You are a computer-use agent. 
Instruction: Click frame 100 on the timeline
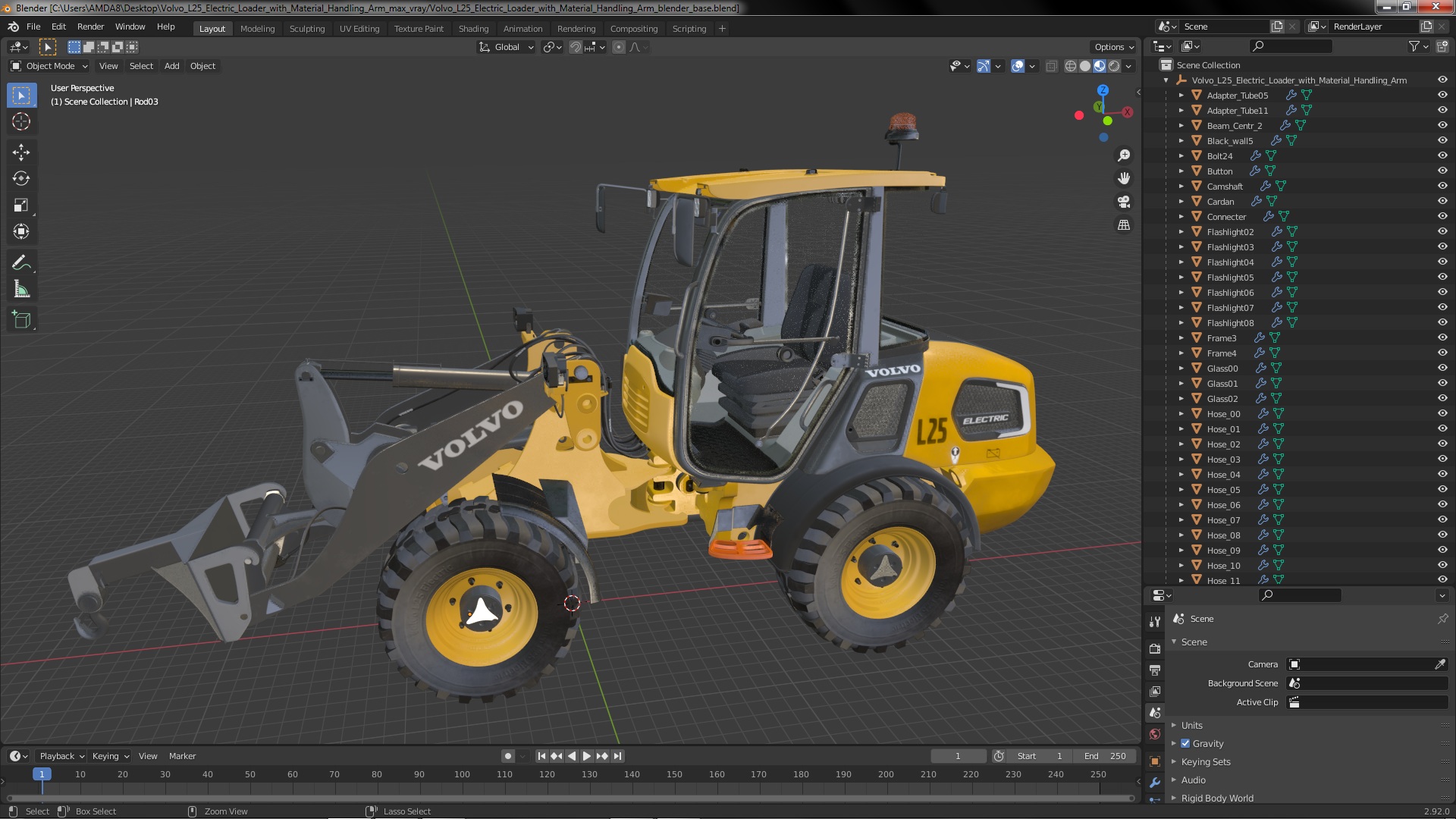coord(462,774)
